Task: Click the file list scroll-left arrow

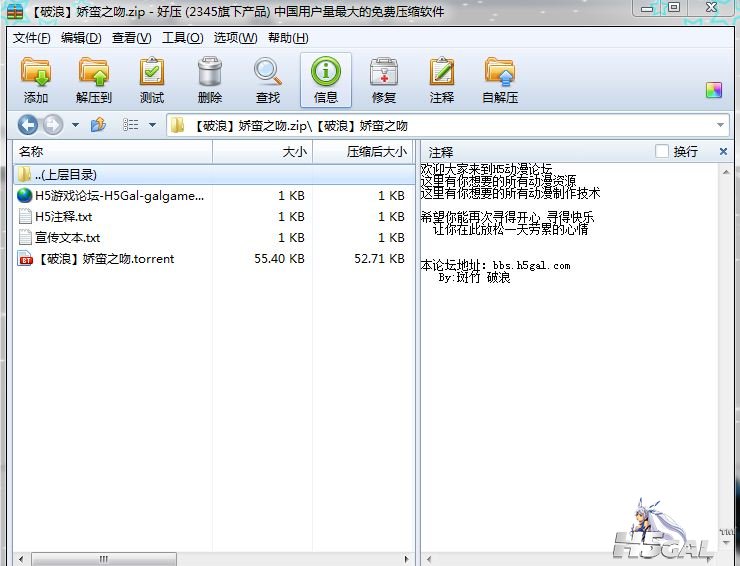Action: [21, 559]
